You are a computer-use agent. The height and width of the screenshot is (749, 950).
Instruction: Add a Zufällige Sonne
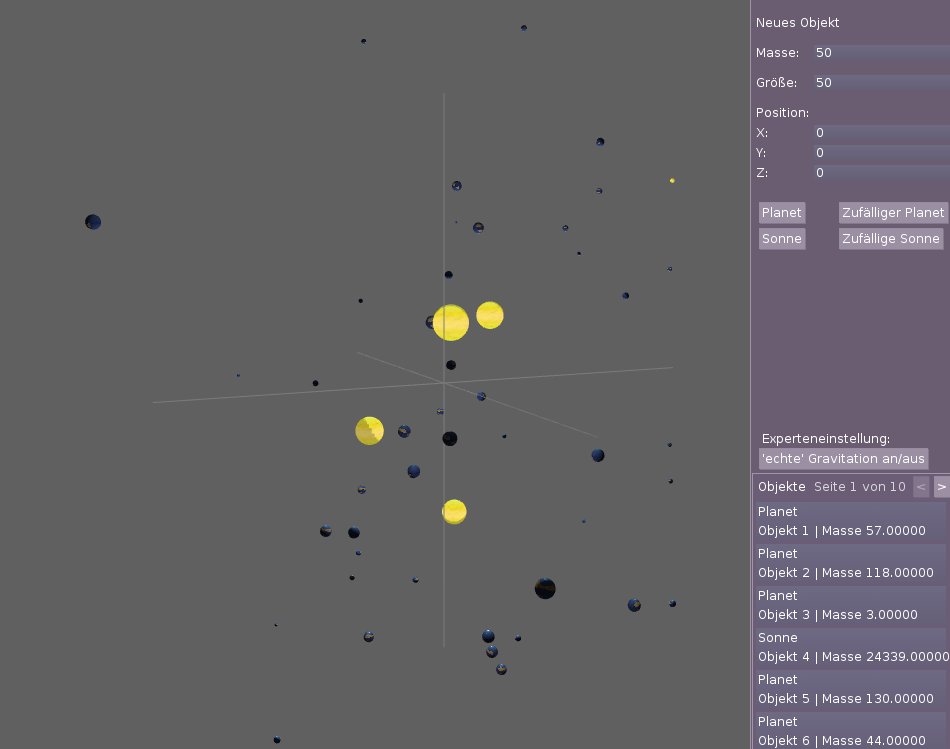(x=891, y=239)
